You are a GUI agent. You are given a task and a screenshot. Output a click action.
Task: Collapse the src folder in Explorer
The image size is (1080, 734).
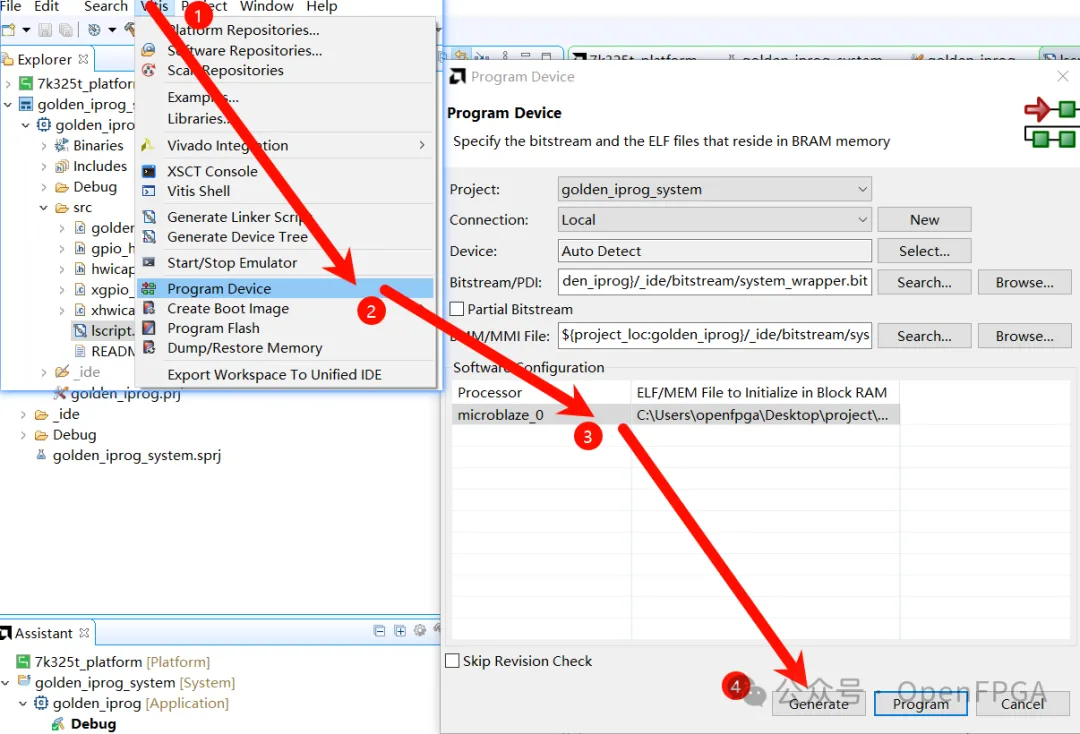point(45,208)
